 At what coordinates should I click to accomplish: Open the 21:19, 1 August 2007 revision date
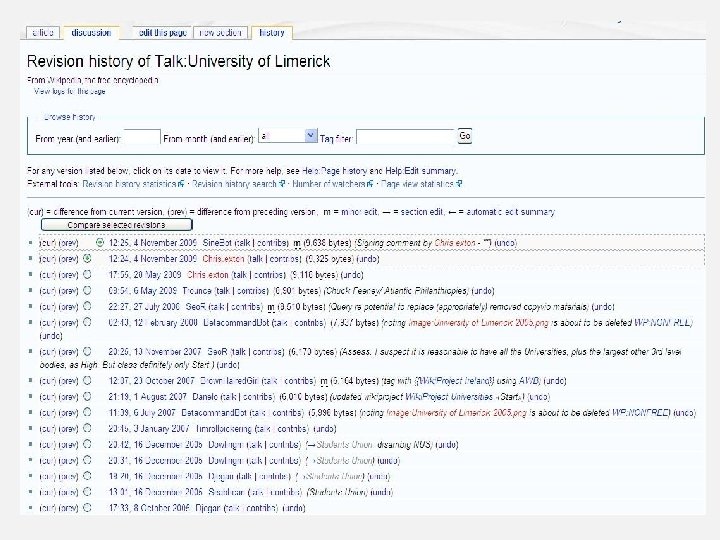pyautogui.click(x=147, y=397)
